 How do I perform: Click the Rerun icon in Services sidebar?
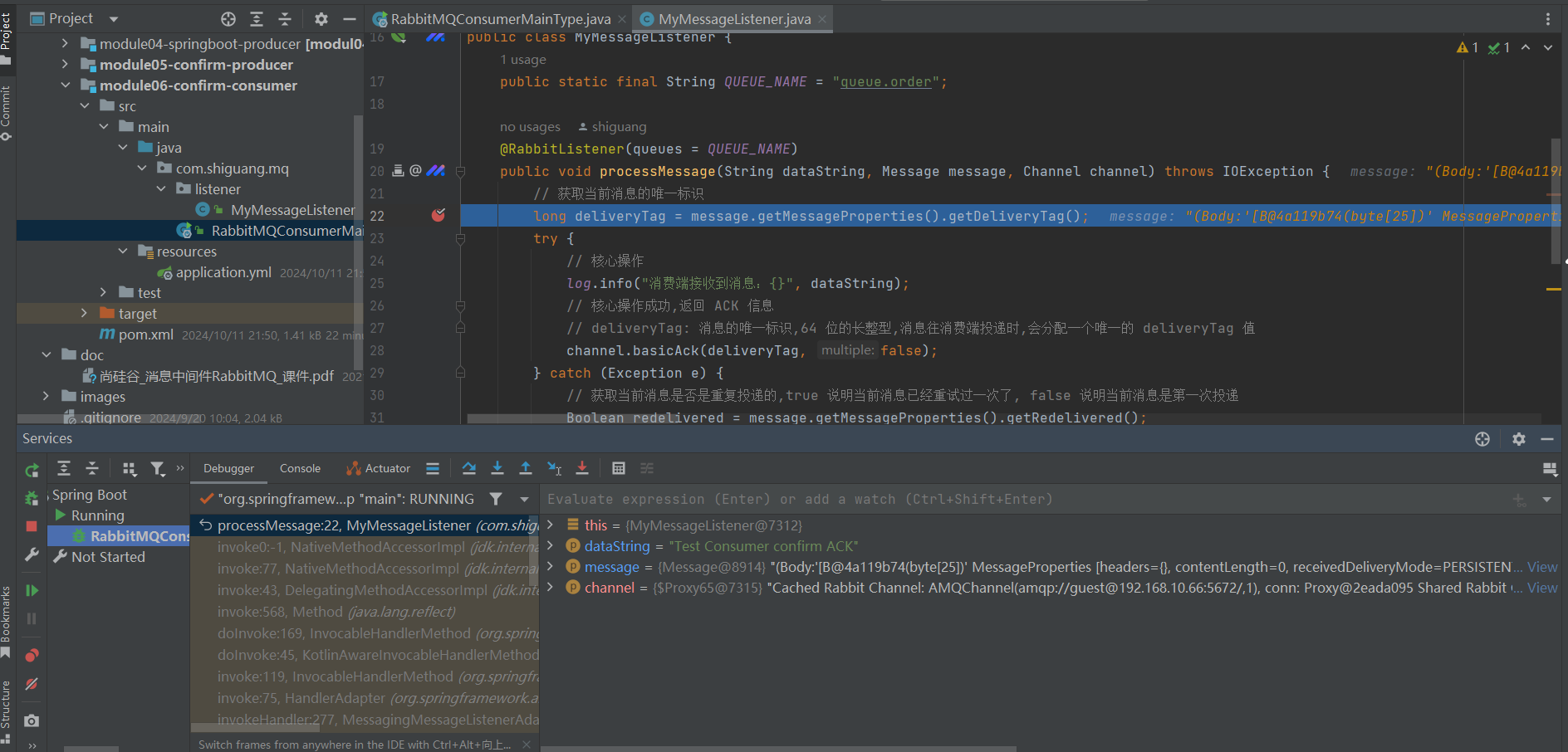[32, 471]
